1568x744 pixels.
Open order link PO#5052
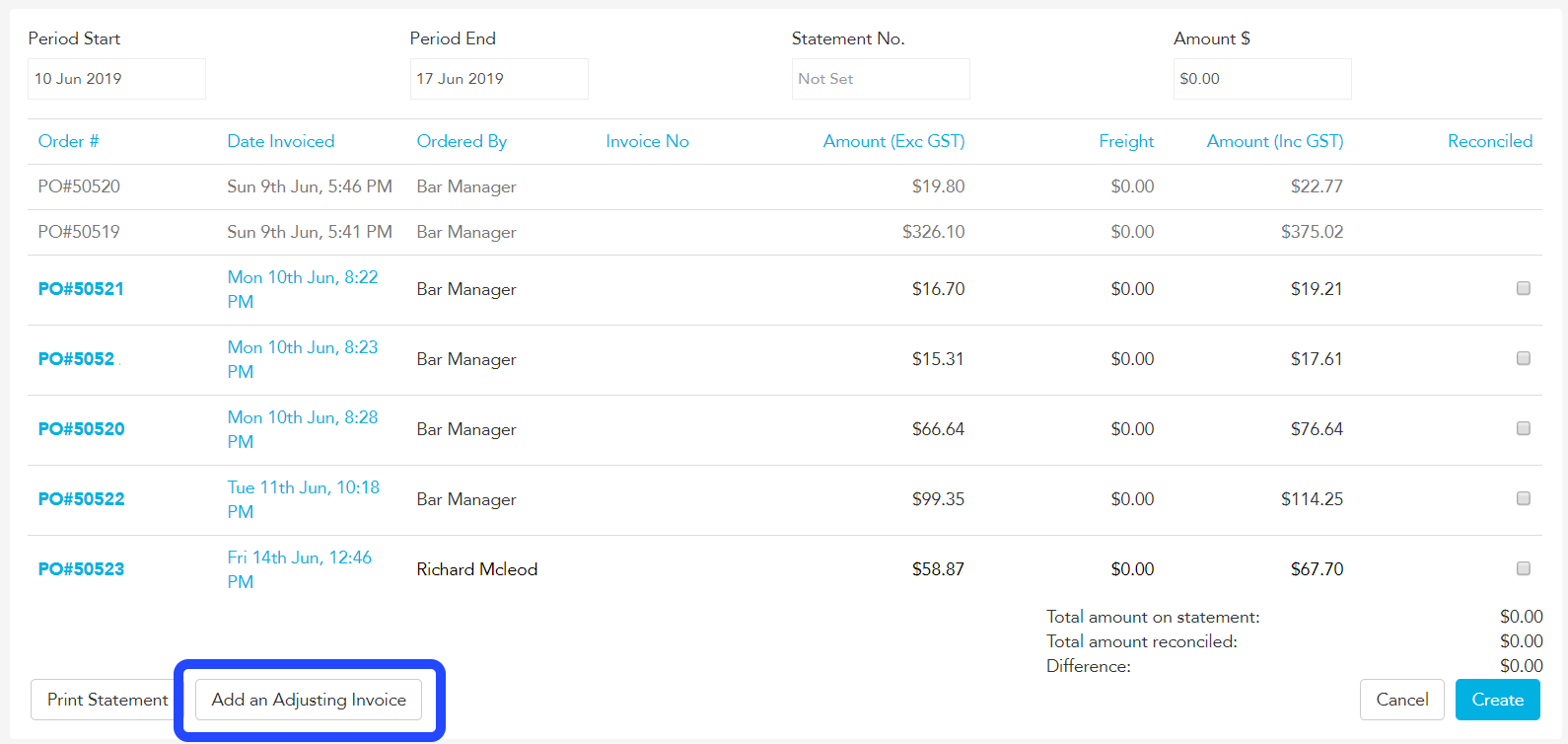pos(76,359)
